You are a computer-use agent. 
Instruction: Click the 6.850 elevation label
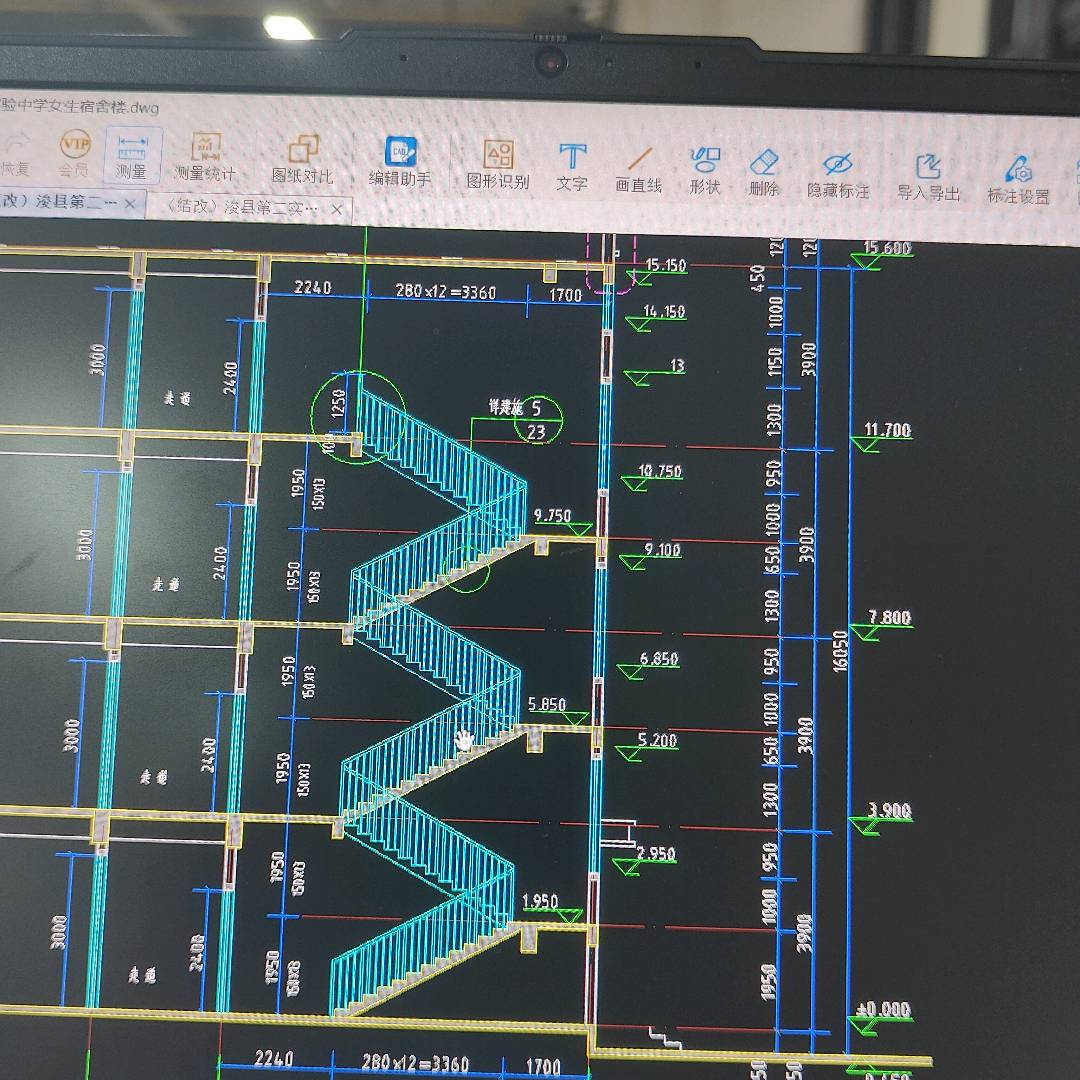pos(658,659)
